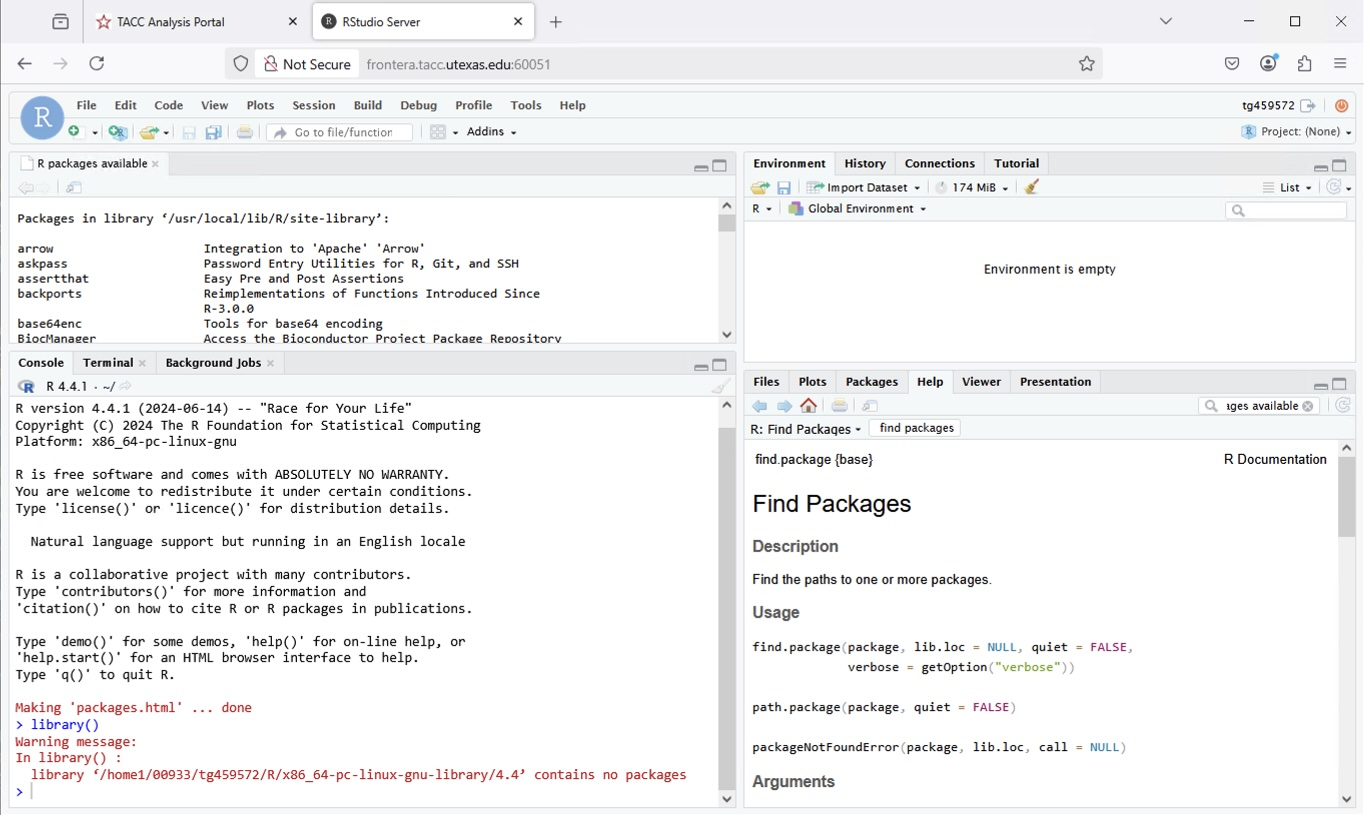
Task: Clear all objects with the broom icon
Action: pos(1032,187)
